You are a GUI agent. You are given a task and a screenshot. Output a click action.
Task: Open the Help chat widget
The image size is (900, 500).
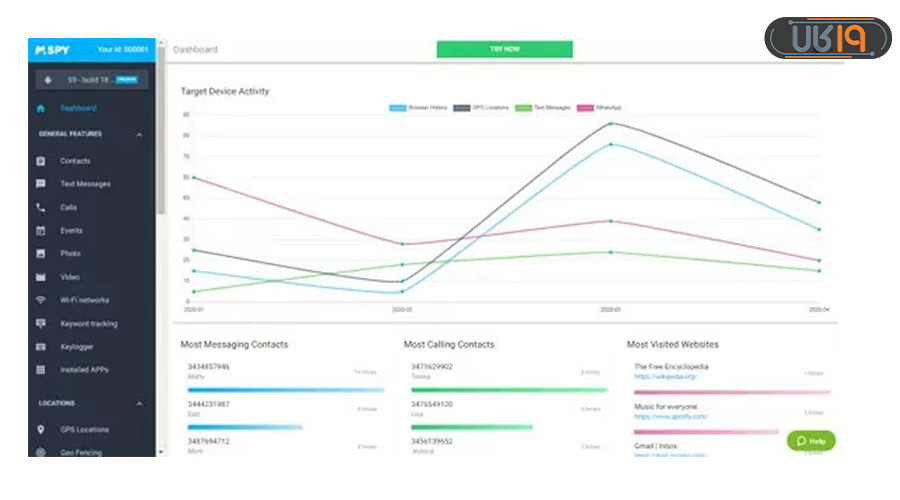[x=810, y=441]
